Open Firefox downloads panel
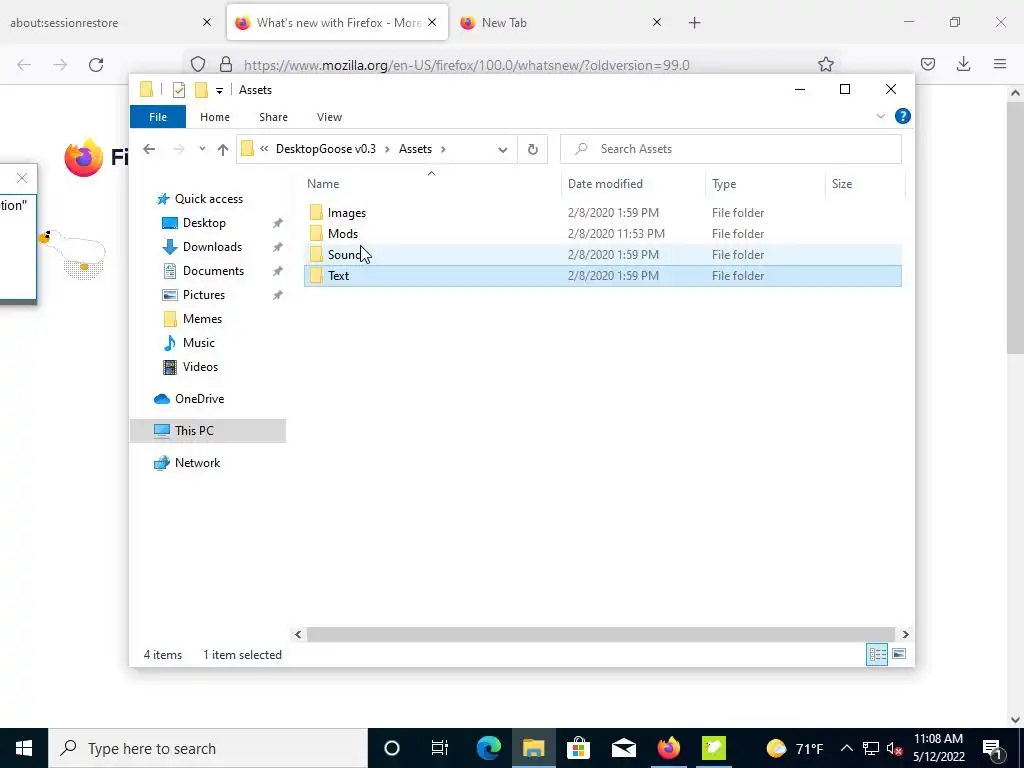 point(963,64)
